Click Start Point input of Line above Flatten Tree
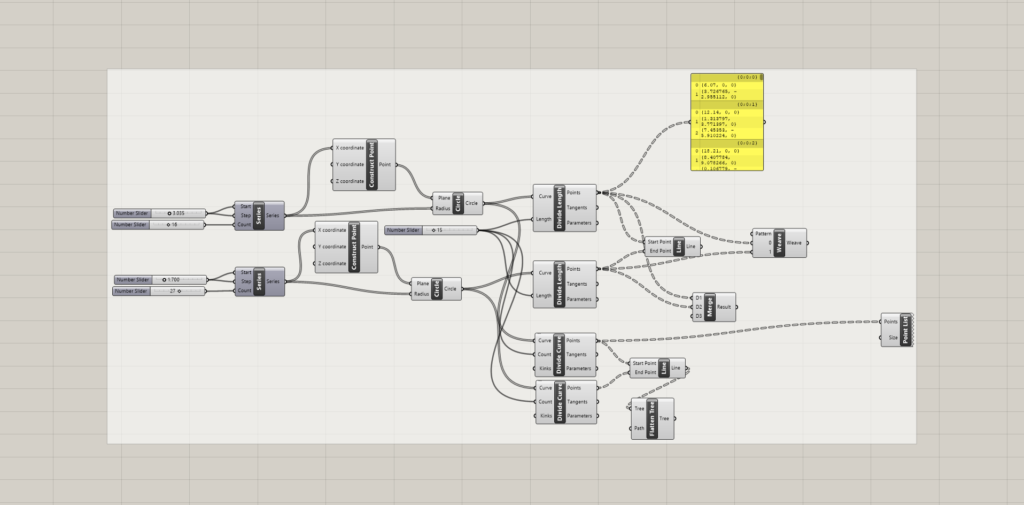Viewport: 1024px width, 505px height. [x=645, y=363]
